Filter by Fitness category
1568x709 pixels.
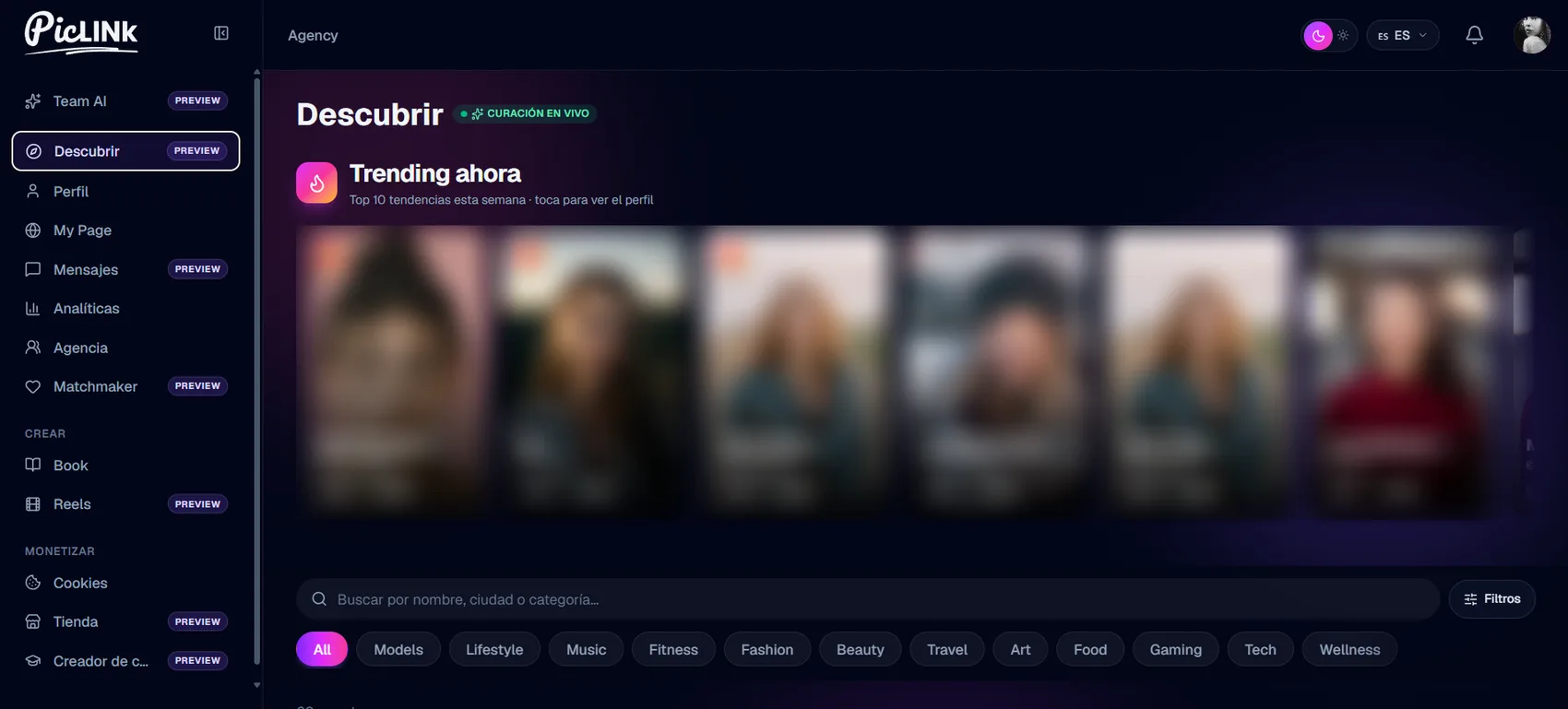pyautogui.click(x=673, y=649)
